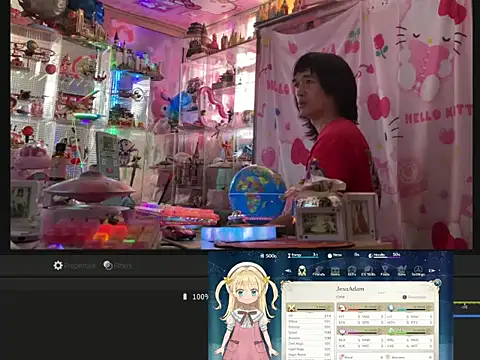
Task: Click the pink heart attribute group icon
Action: (343, 331)
